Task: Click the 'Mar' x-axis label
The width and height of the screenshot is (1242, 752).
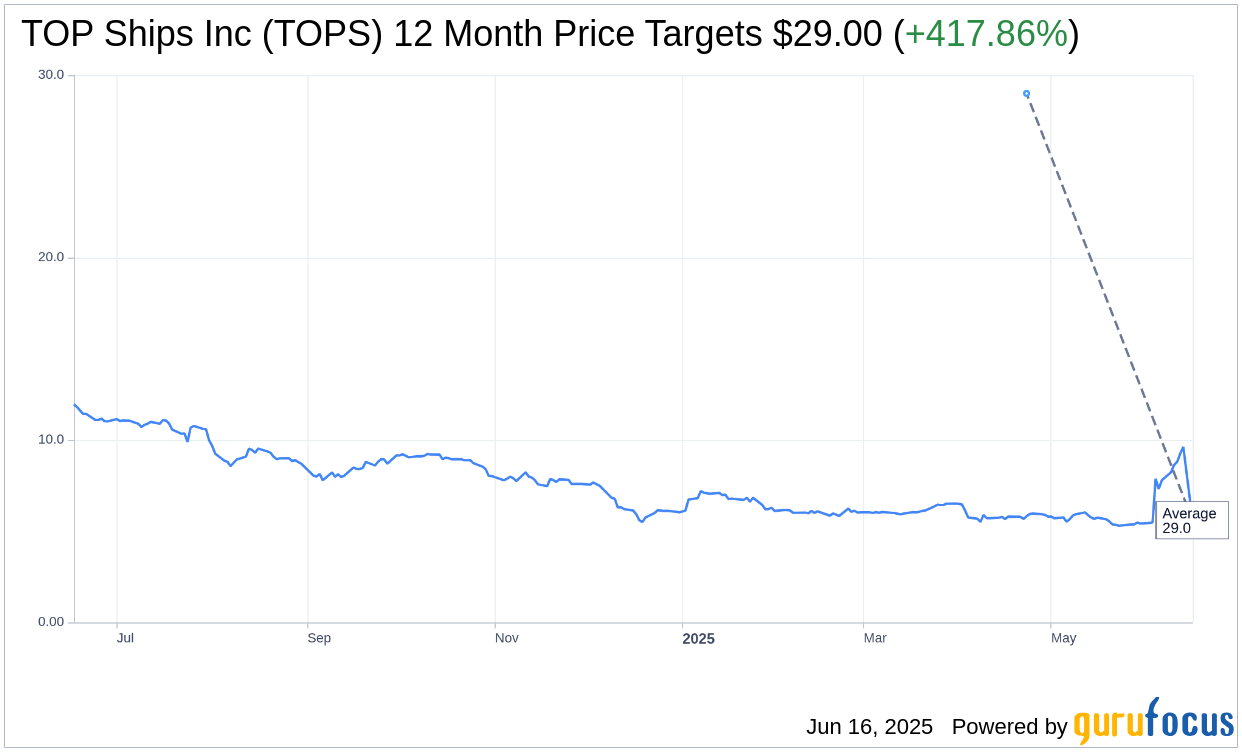Action: pyautogui.click(x=875, y=638)
